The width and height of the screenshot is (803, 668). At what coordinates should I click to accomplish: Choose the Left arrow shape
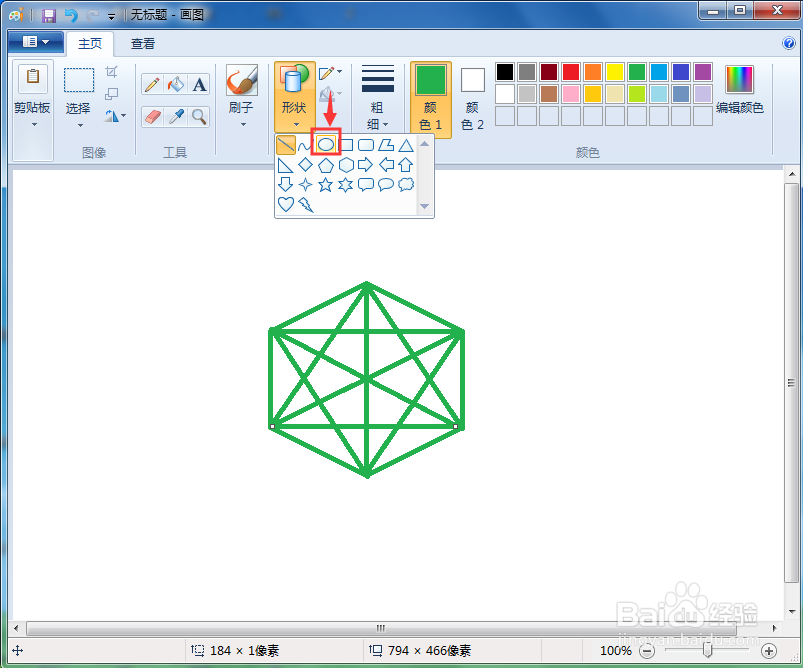pyautogui.click(x=386, y=165)
